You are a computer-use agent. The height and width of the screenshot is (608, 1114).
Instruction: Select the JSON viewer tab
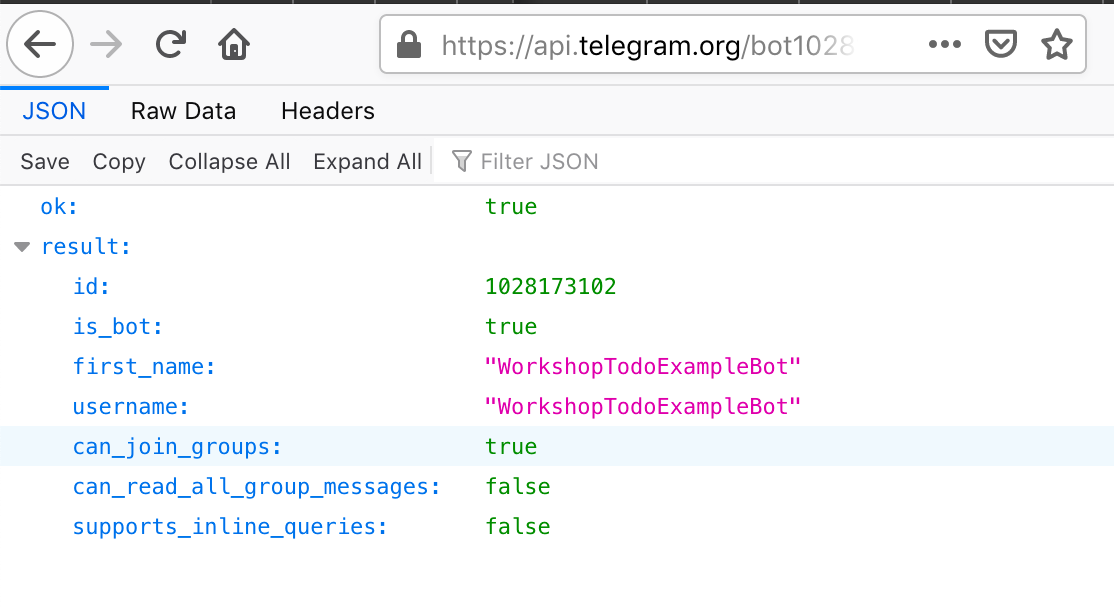point(54,111)
